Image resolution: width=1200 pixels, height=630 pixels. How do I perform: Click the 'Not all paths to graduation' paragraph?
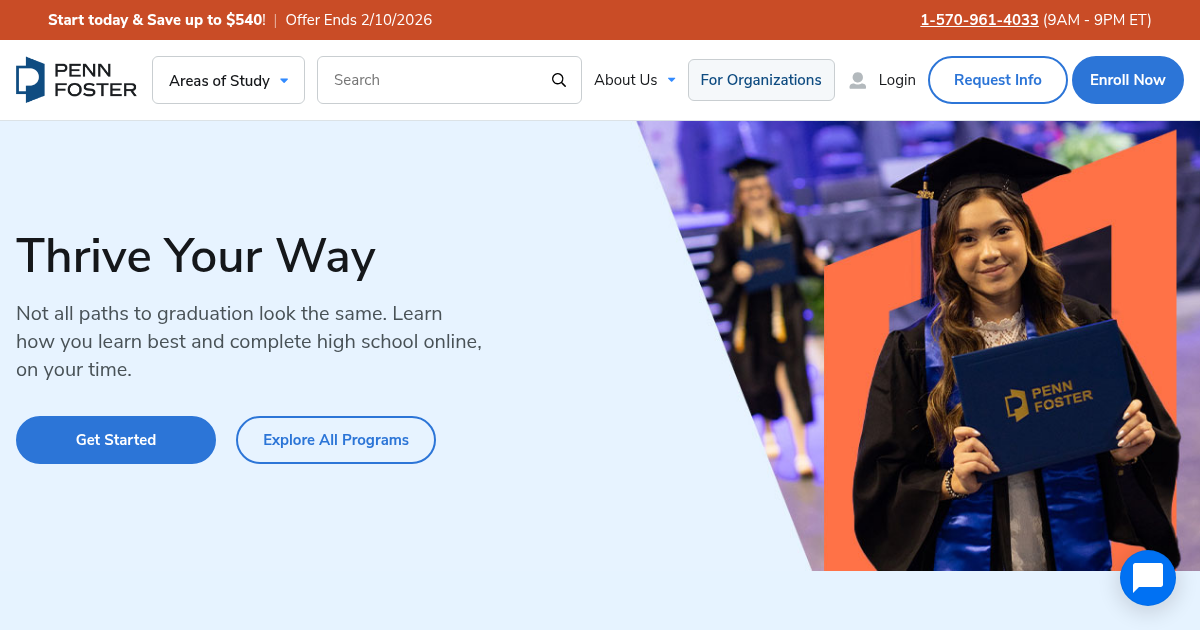click(x=249, y=342)
